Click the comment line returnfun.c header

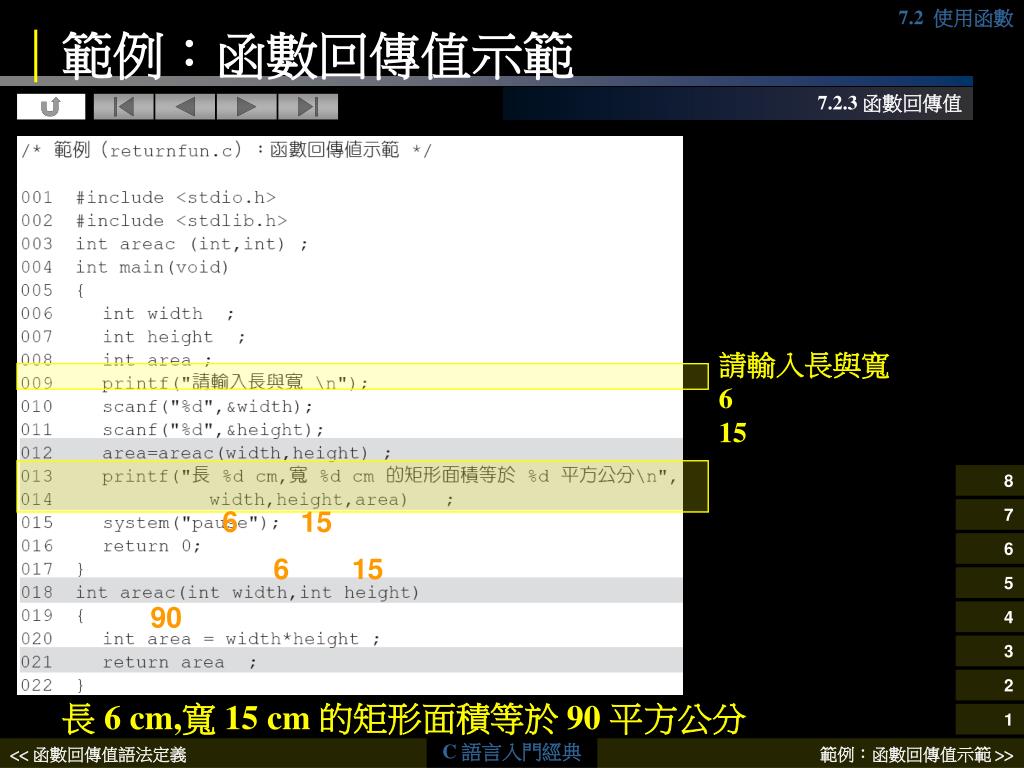[x=226, y=150]
